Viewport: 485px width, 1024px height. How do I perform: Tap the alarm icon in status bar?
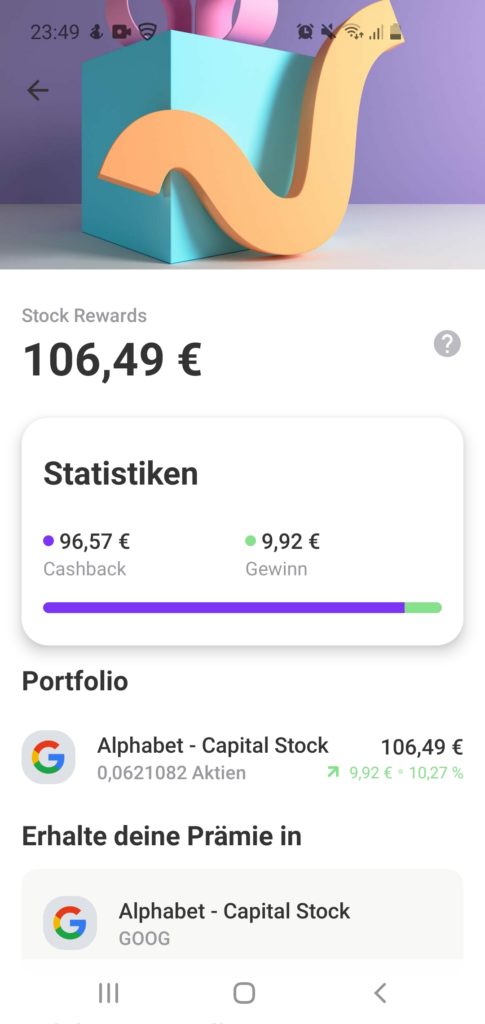(x=305, y=31)
